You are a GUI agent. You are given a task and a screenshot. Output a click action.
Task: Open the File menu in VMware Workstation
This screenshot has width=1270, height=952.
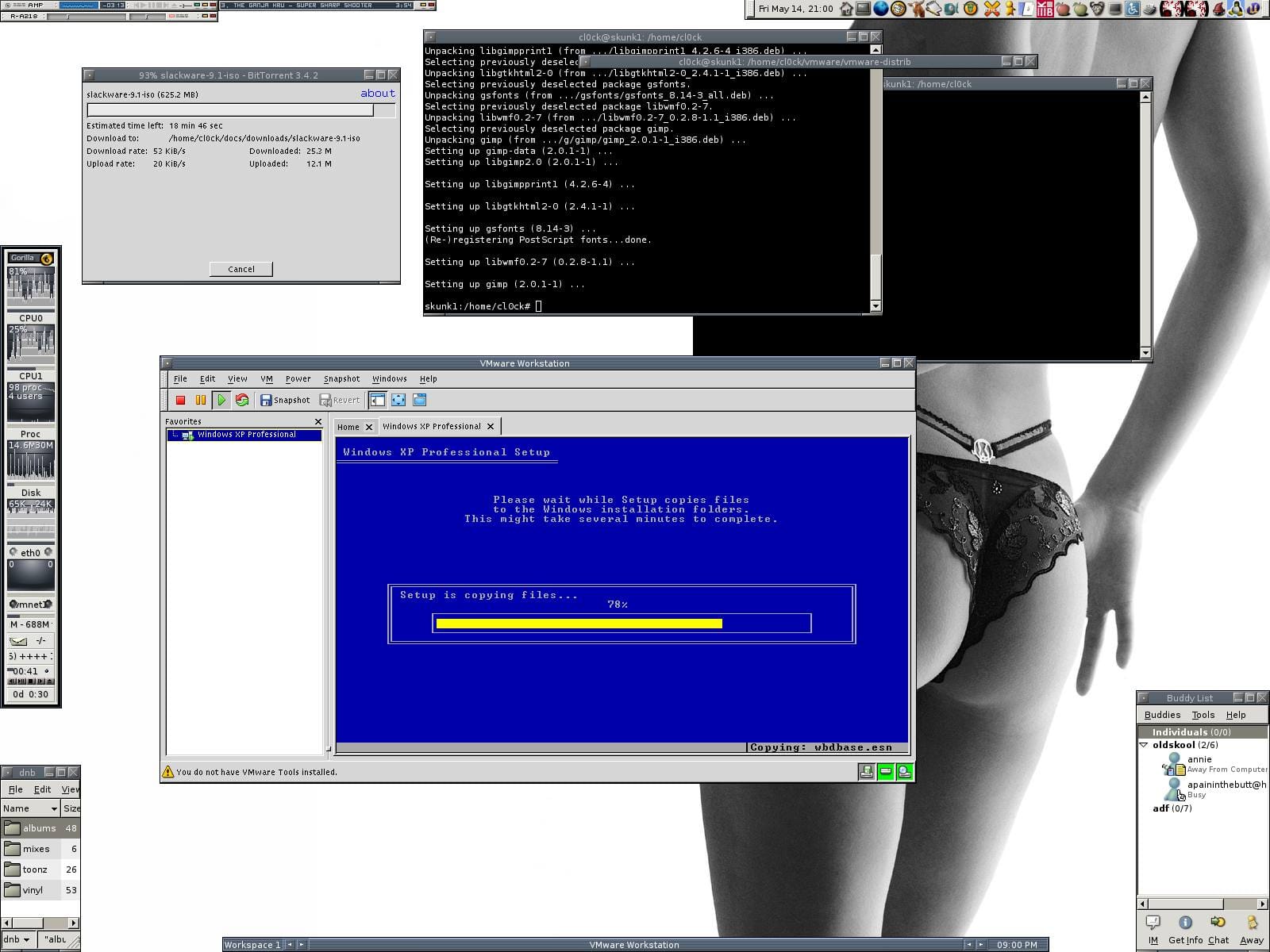[180, 379]
